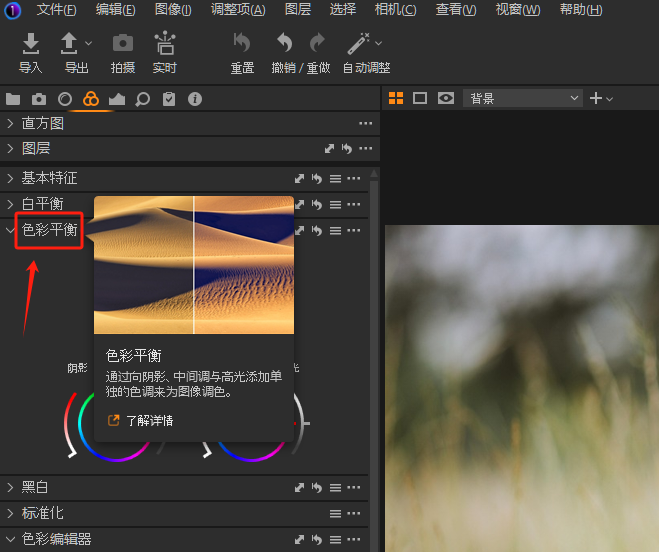The image size is (659, 552).
Task: Click reset icon on 白平衡 panel
Action: click(316, 205)
